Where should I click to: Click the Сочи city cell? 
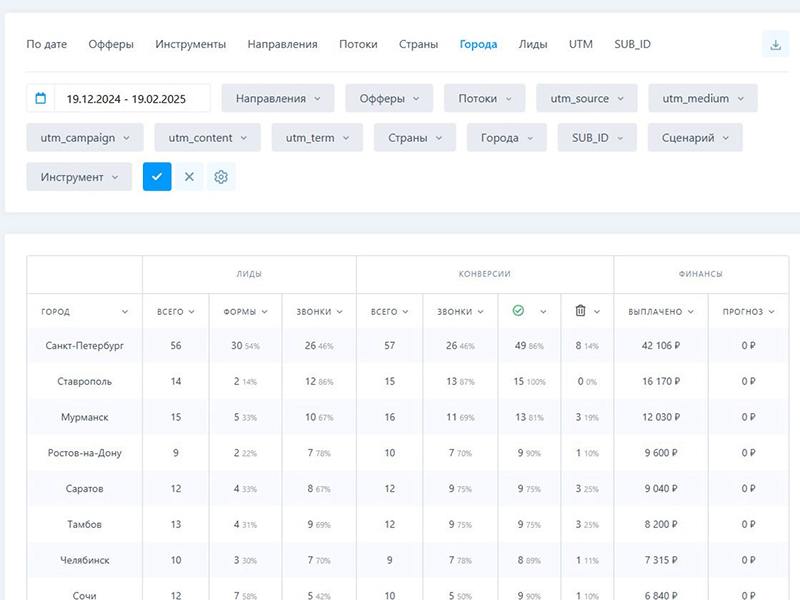pyautogui.click(x=84, y=595)
